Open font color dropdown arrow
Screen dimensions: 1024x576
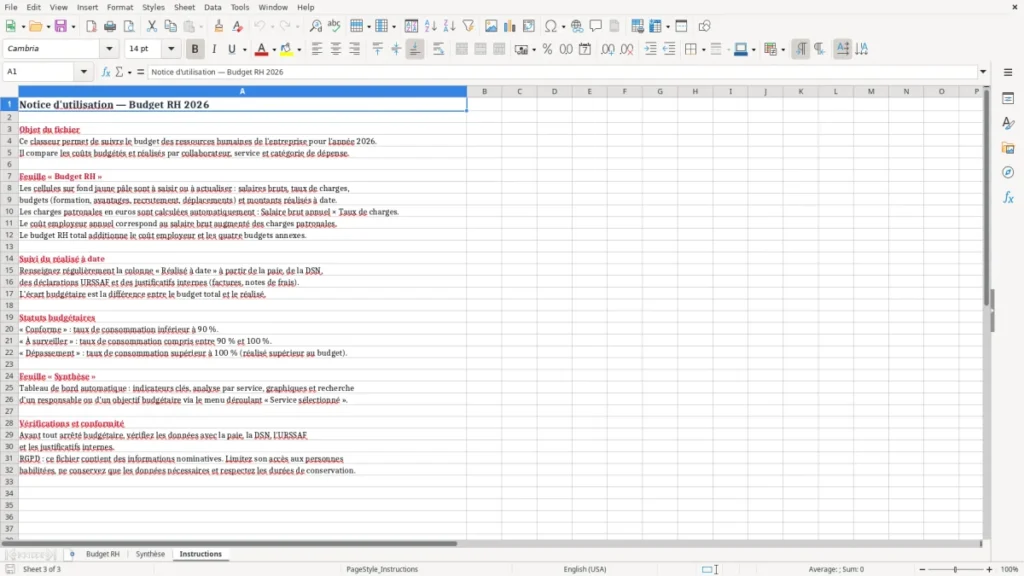[274, 50]
